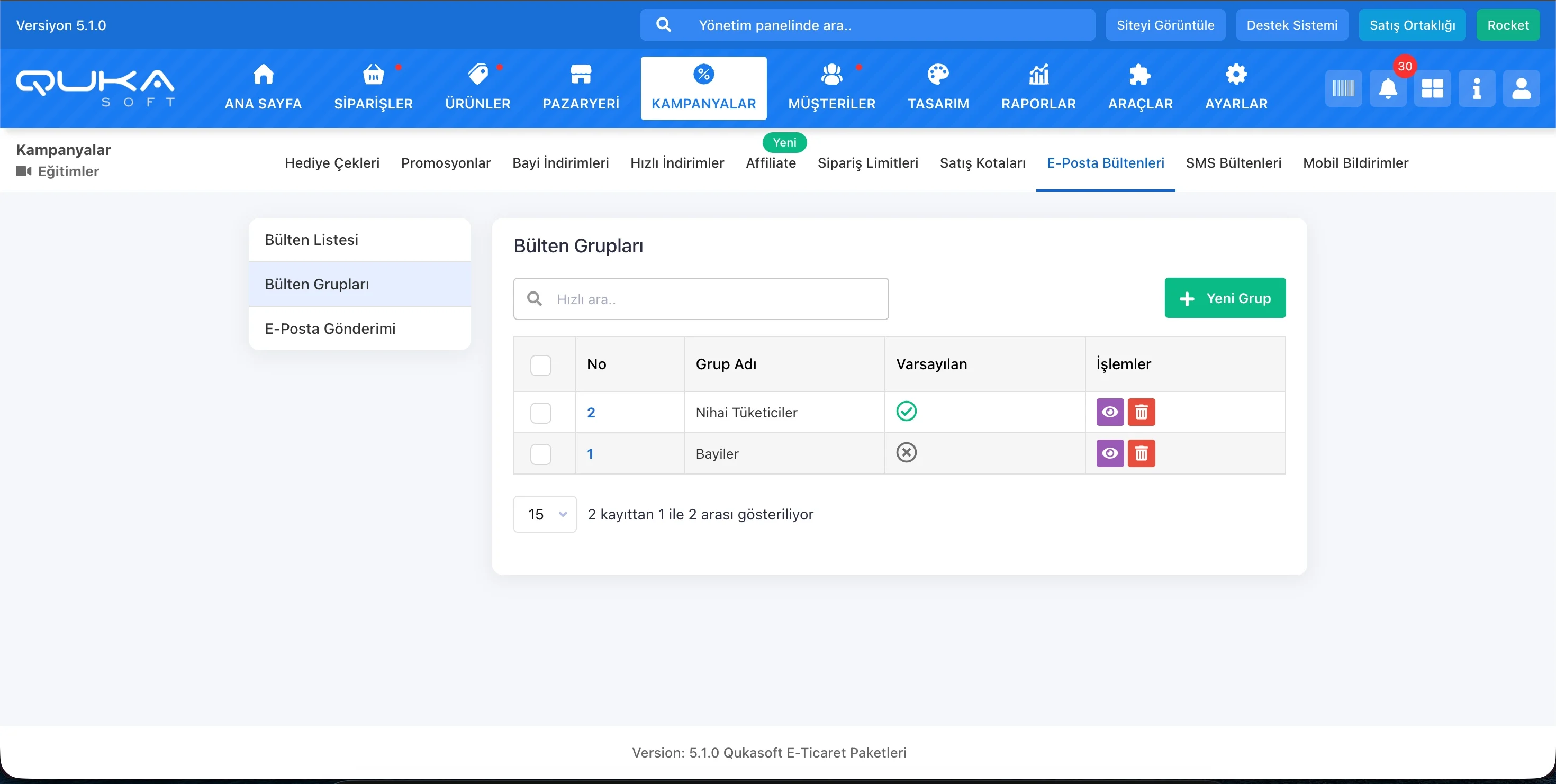Go to Ayarlar gear icon
The image size is (1556, 784).
click(1236, 88)
